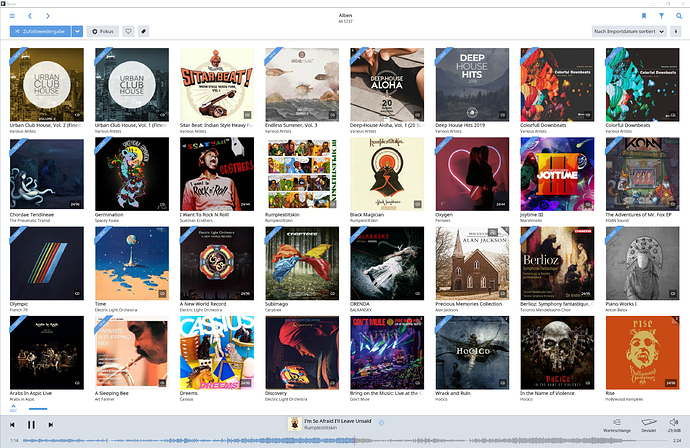Open the Deep House Hits 2019 album

click(x=472, y=85)
